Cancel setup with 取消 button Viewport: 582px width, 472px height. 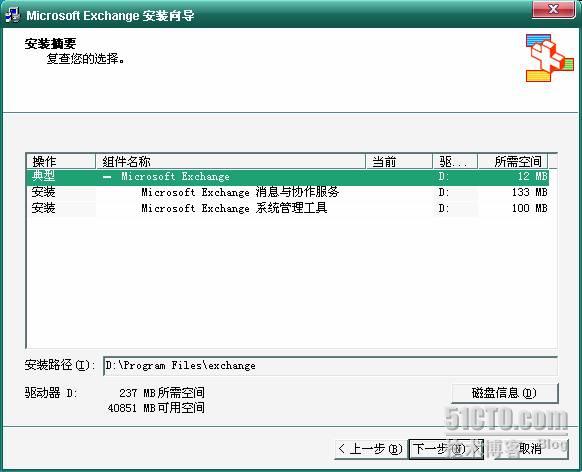click(x=530, y=449)
